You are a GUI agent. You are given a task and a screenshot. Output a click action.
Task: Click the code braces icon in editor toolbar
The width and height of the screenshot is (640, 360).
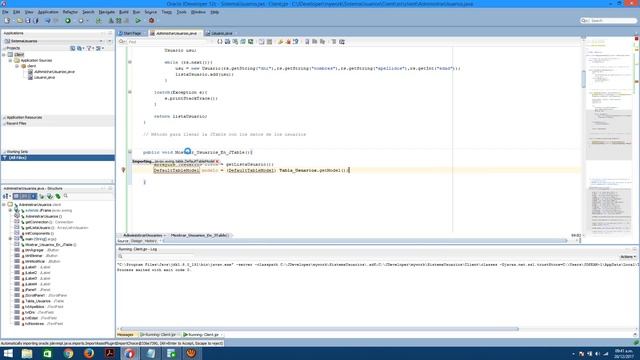click(220, 42)
